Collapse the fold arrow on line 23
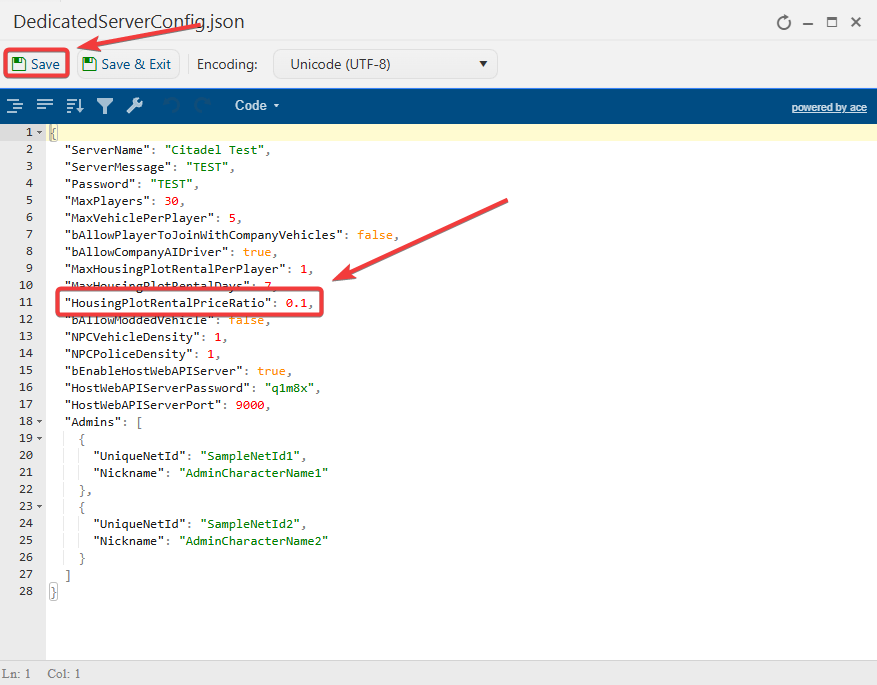 tap(39, 506)
